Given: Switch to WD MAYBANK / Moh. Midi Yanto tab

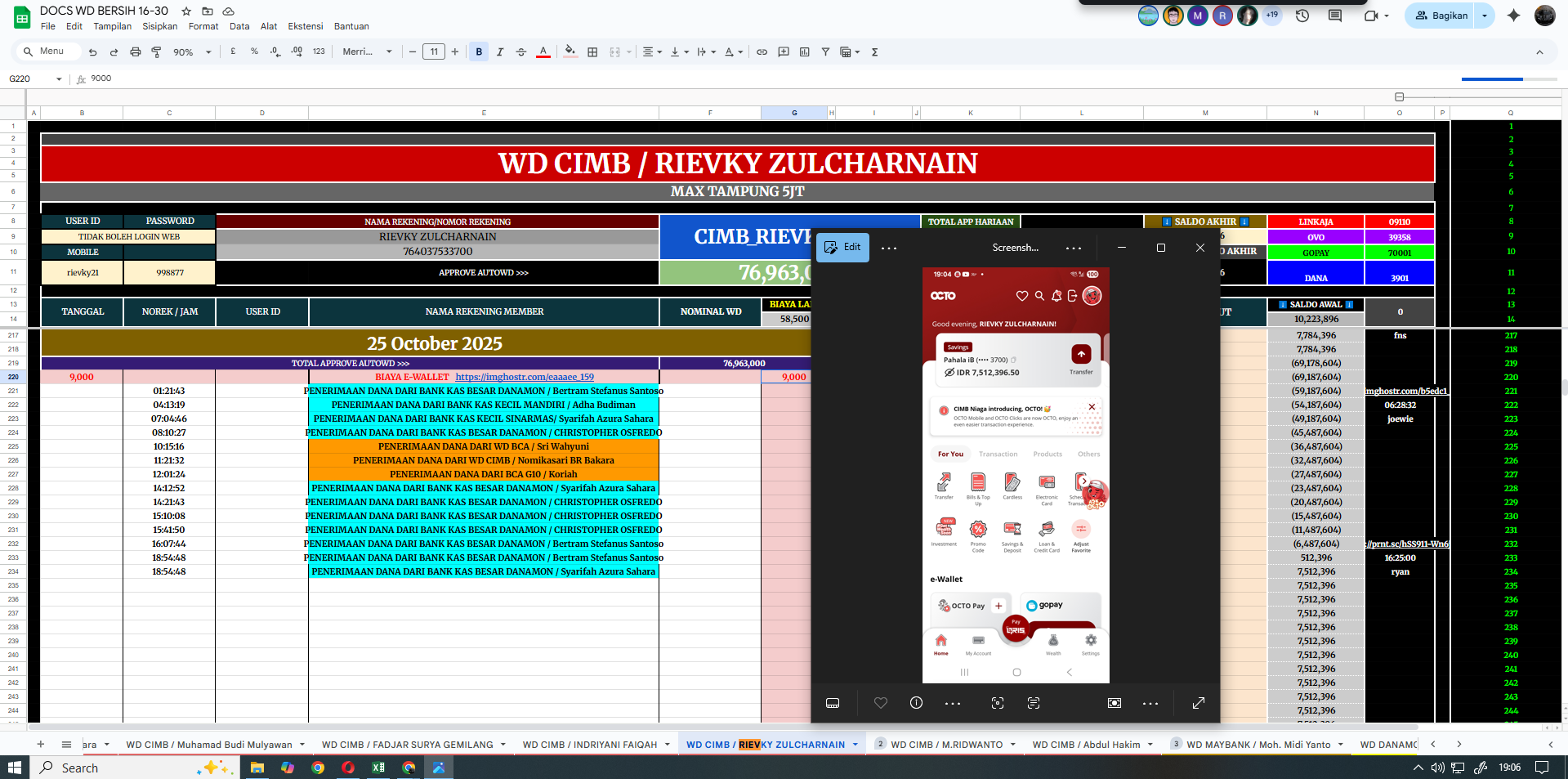Looking at the screenshot, I should pos(1258,745).
